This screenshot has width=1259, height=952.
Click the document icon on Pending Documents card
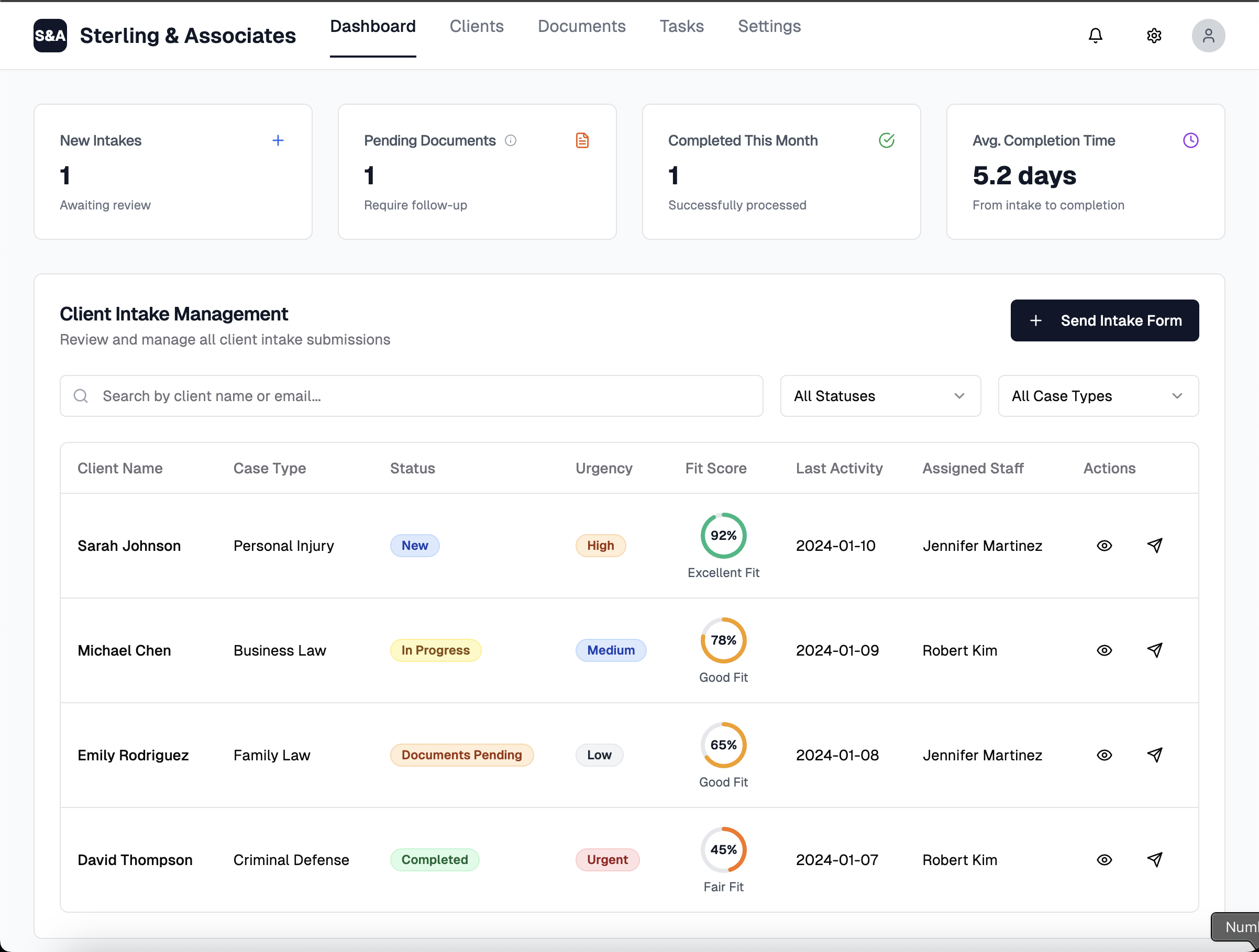pyautogui.click(x=582, y=140)
